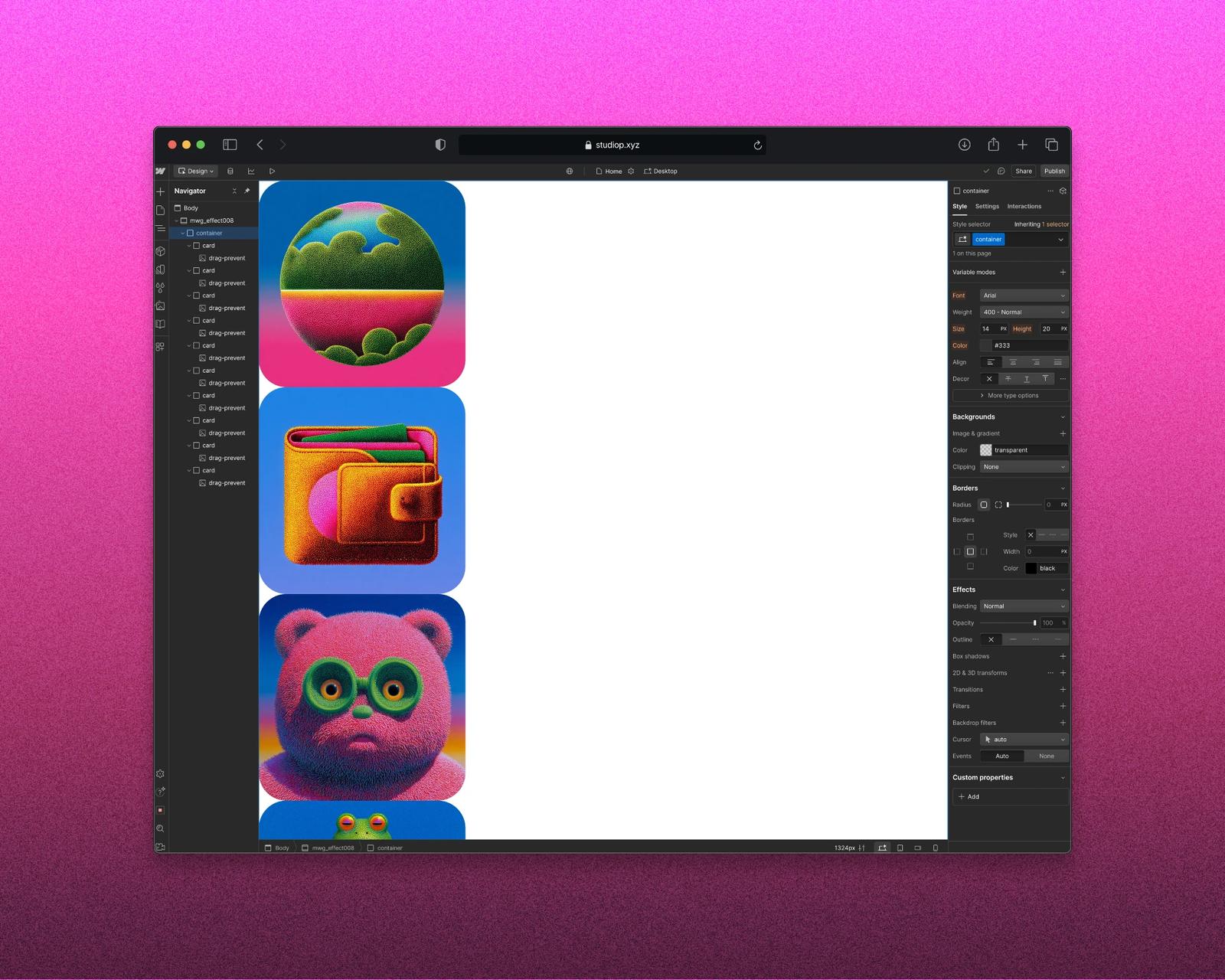Open the search magnifier icon in left sidebar

click(160, 828)
